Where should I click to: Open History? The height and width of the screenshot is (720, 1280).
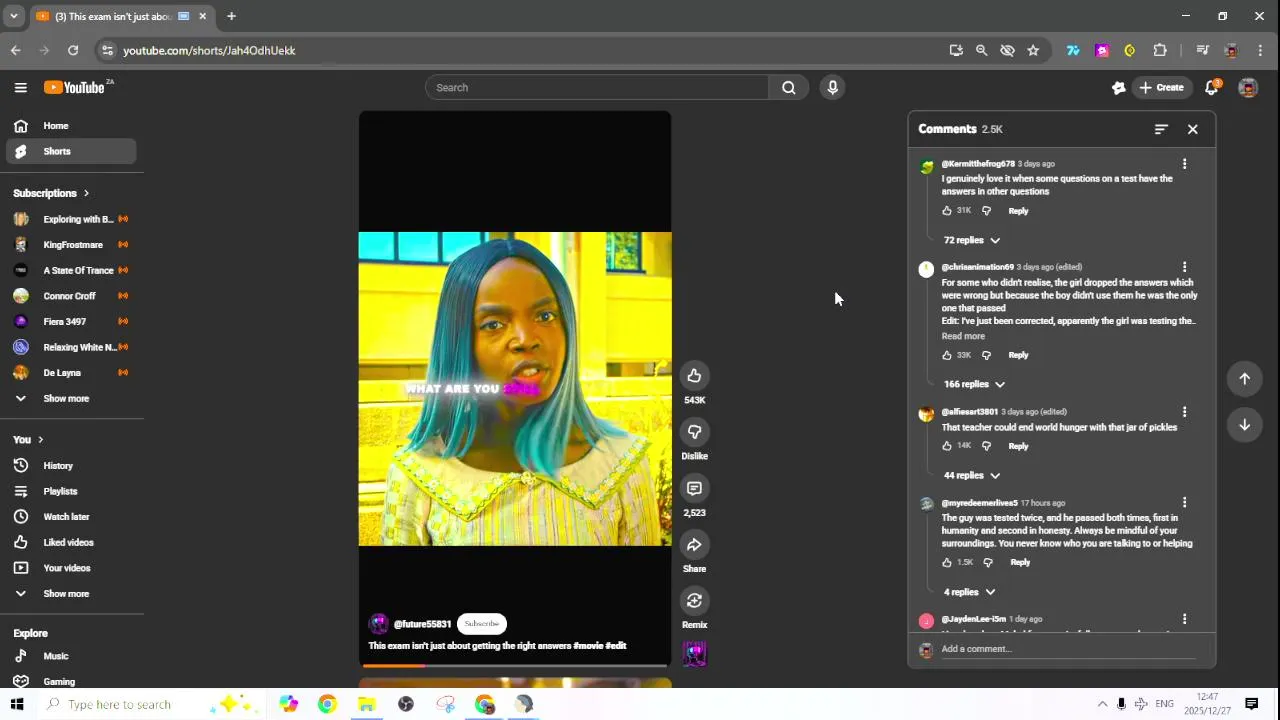(70, 466)
